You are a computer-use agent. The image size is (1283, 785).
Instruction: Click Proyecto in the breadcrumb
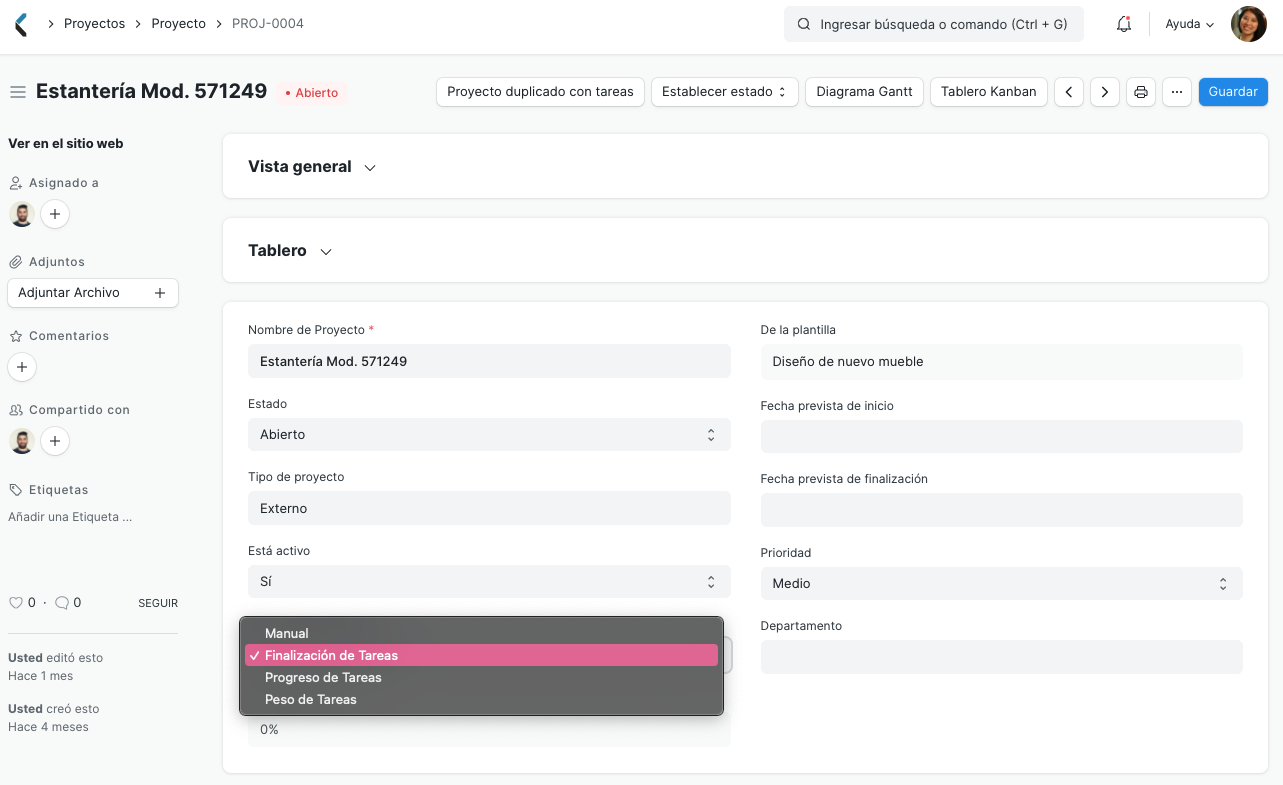178,24
